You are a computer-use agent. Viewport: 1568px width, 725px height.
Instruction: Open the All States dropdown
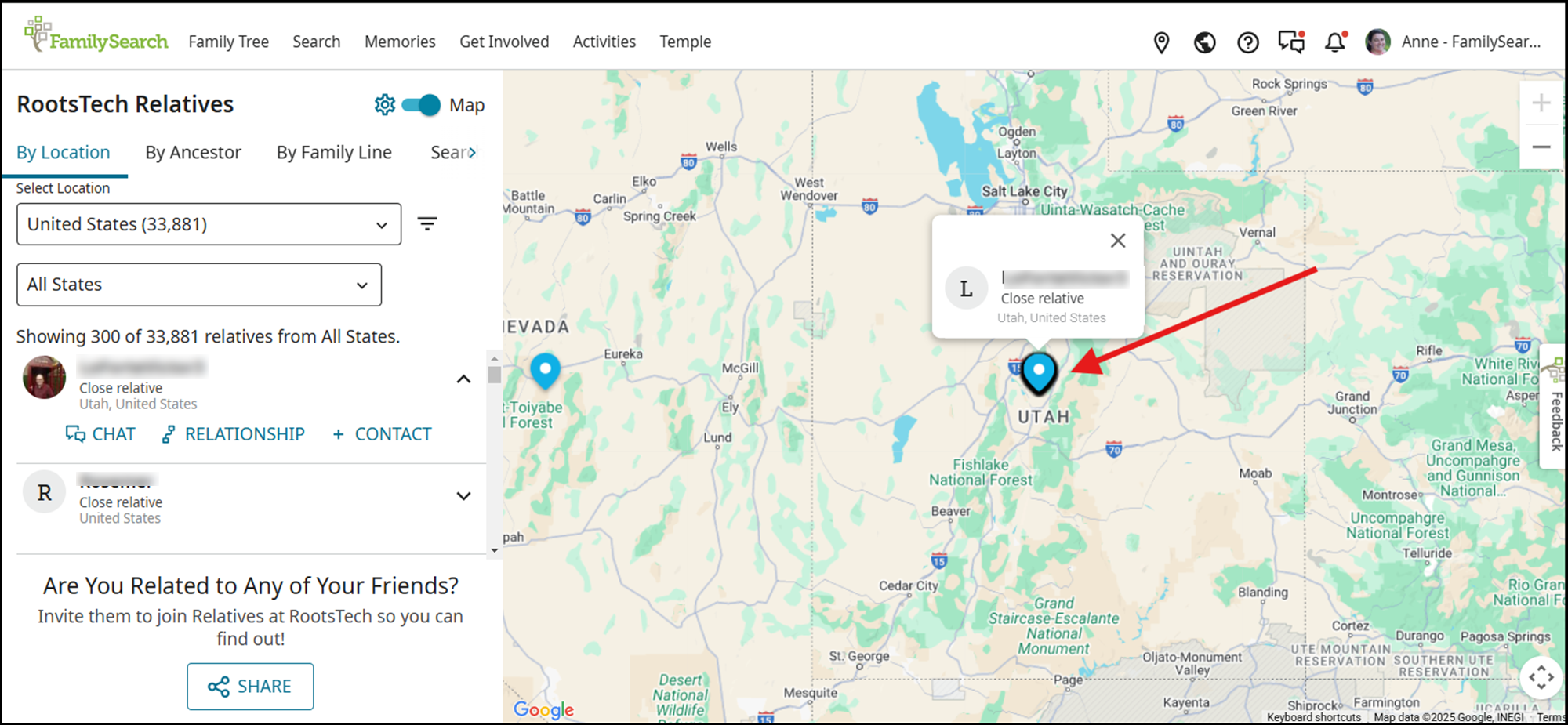tap(199, 285)
